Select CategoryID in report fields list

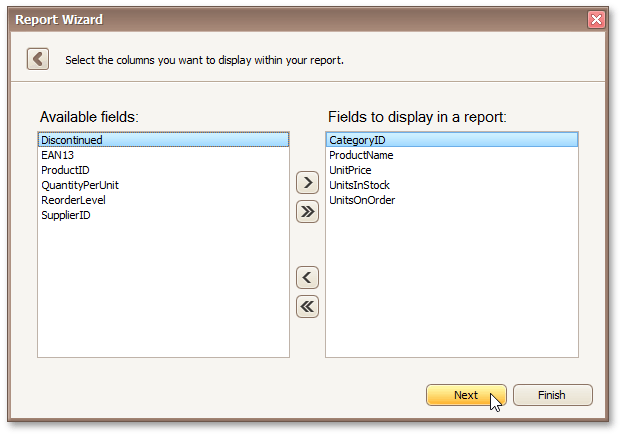357,140
